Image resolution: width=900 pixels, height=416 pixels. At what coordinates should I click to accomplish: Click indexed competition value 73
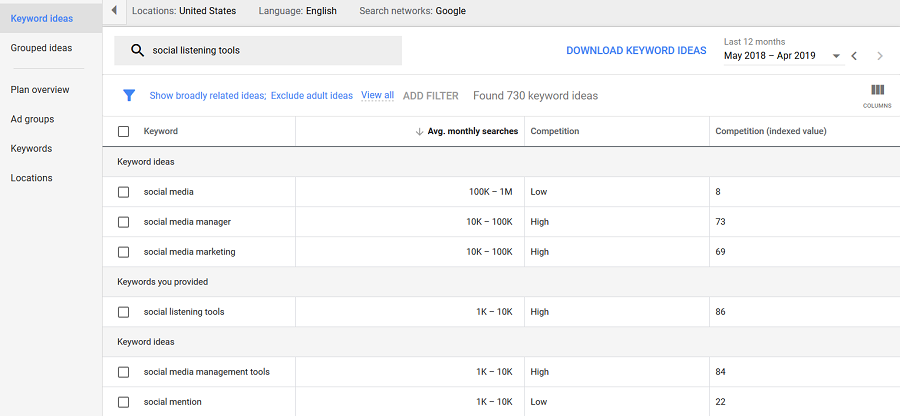(720, 222)
